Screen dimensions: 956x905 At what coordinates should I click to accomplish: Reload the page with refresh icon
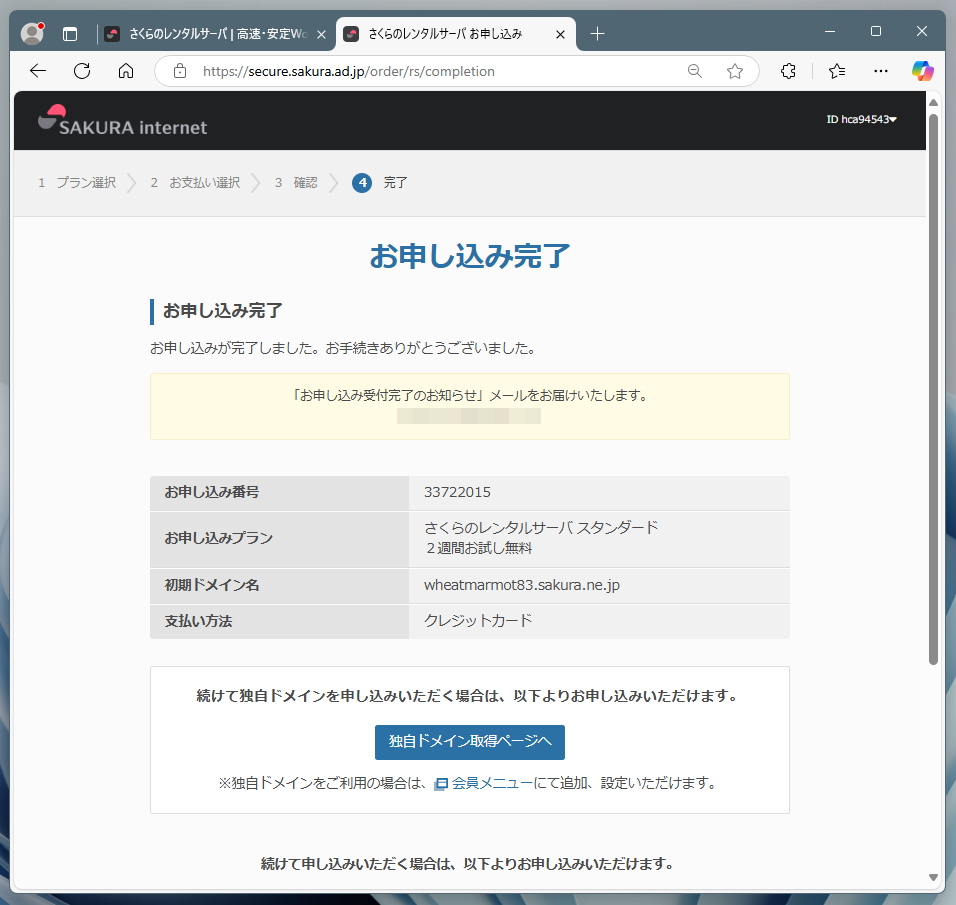pyautogui.click(x=82, y=71)
